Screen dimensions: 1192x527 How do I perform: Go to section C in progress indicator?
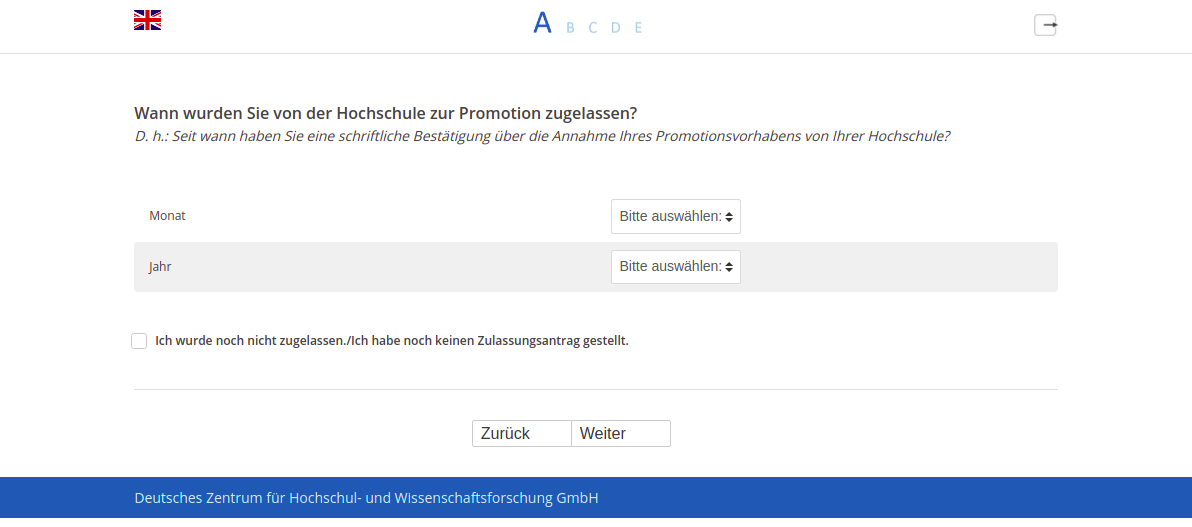(592, 28)
